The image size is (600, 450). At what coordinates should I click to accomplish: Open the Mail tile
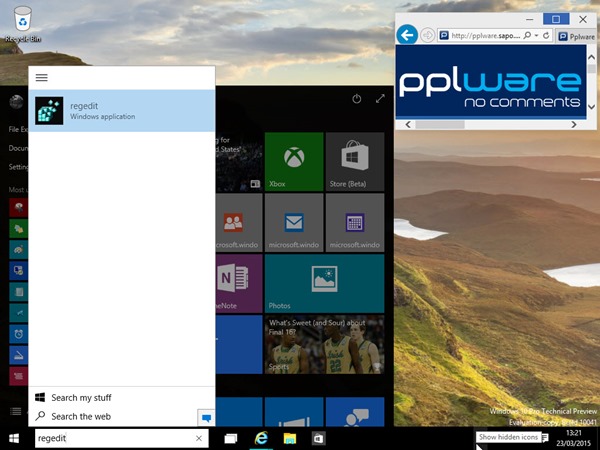click(x=294, y=222)
